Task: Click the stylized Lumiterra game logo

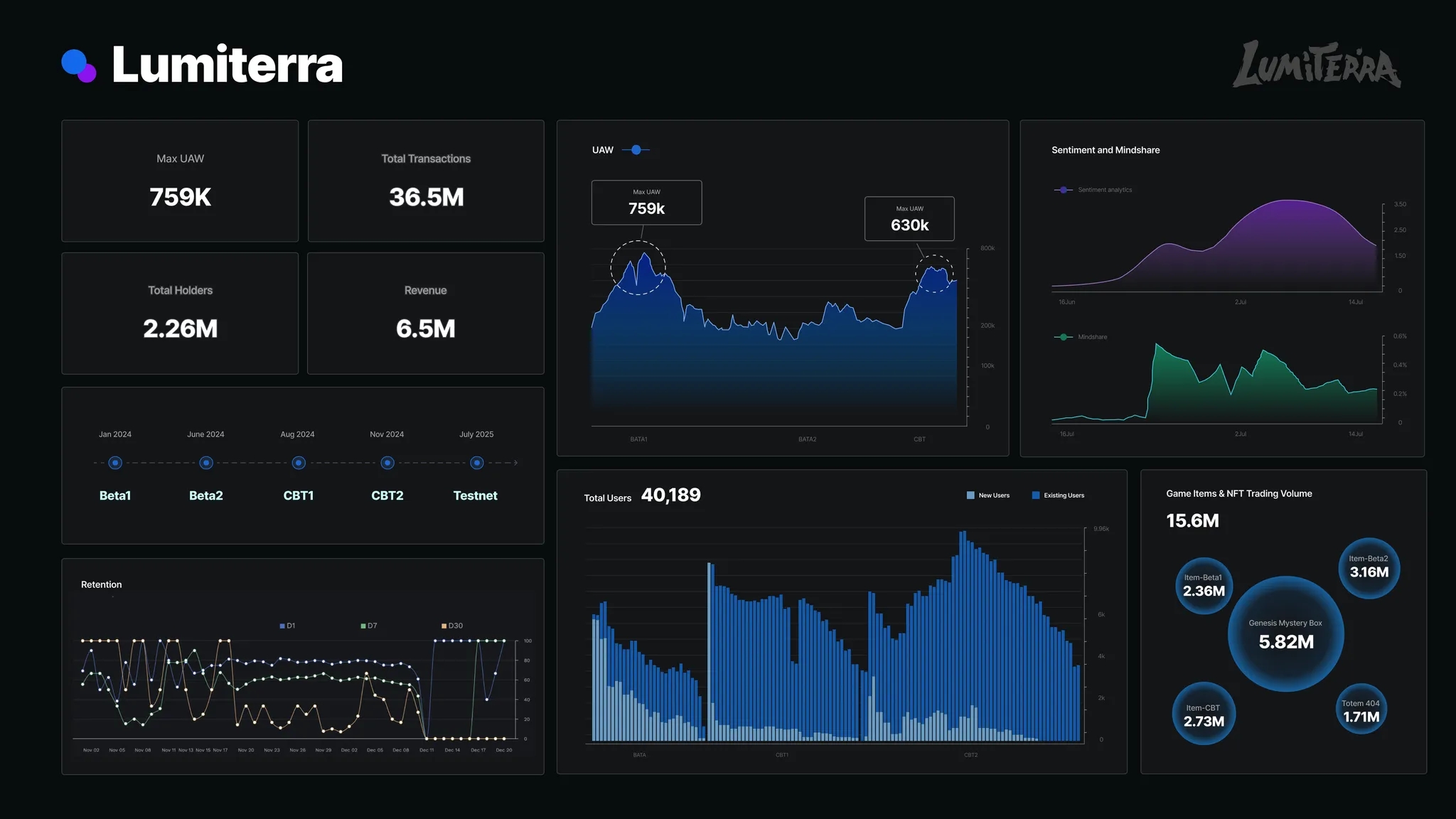Action: 1317,64
